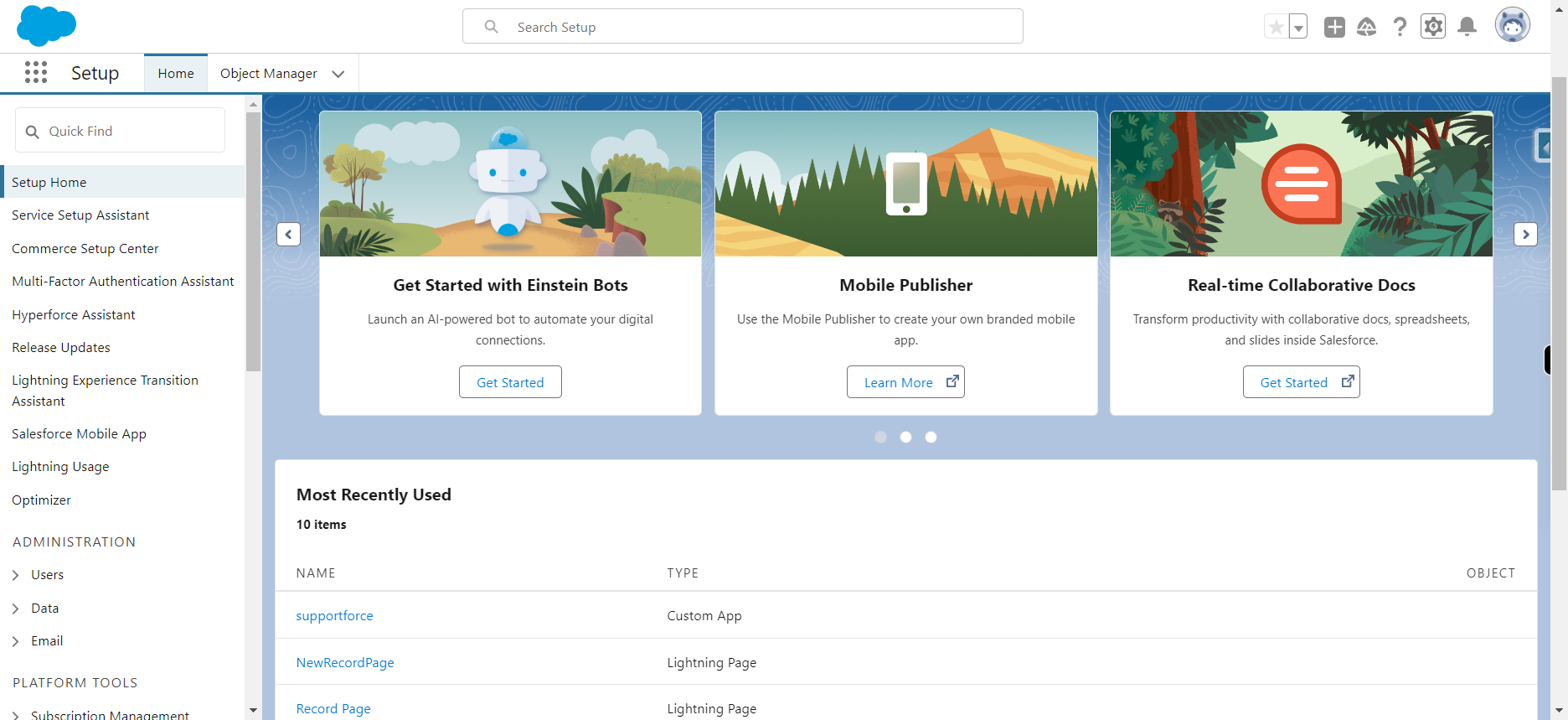The width and height of the screenshot is (1568, 720).
Task: Click the Most Recently Used heading
Action: [x=374, y=495]
